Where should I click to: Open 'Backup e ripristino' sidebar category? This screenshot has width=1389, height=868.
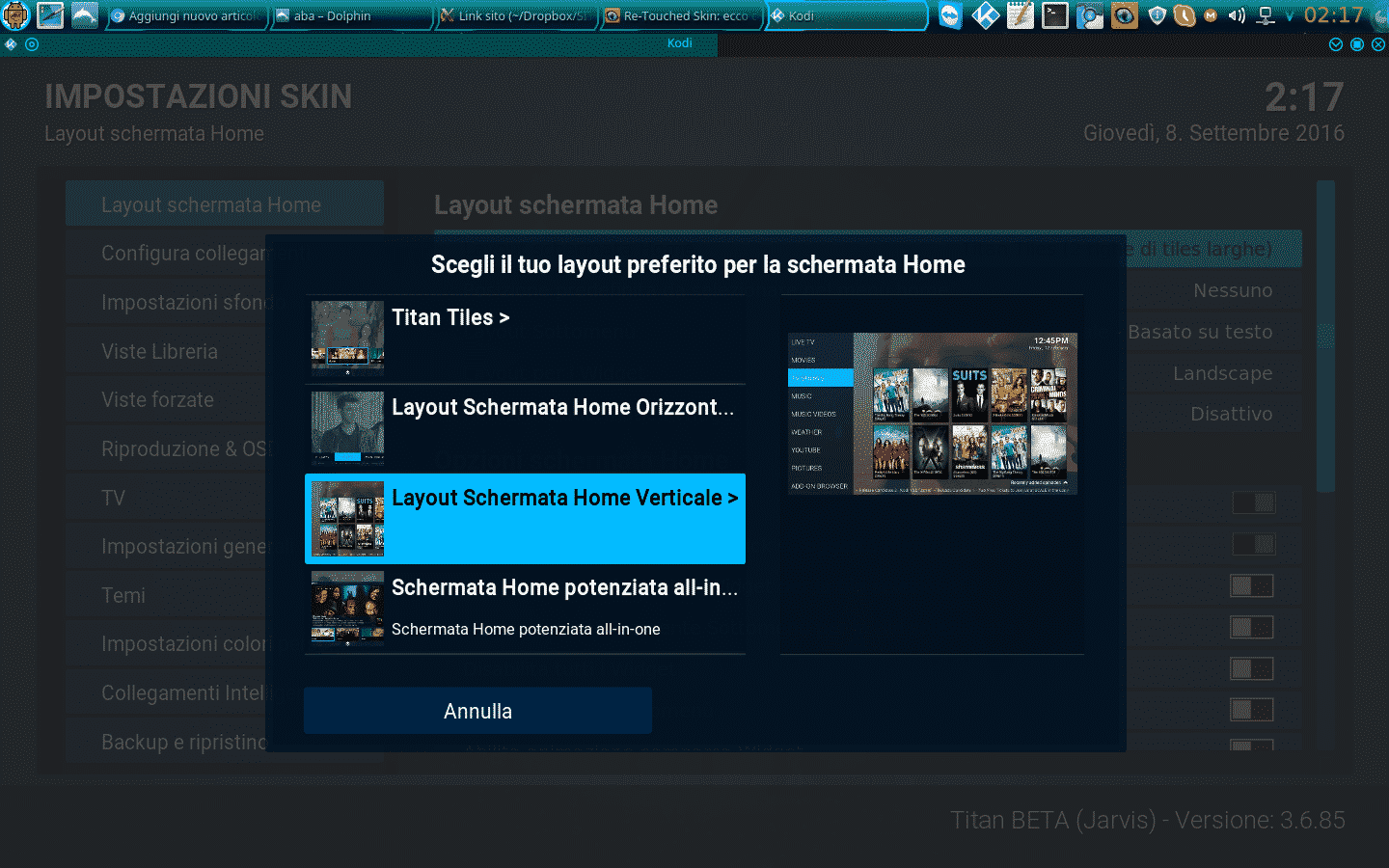(x=225, y=742)
